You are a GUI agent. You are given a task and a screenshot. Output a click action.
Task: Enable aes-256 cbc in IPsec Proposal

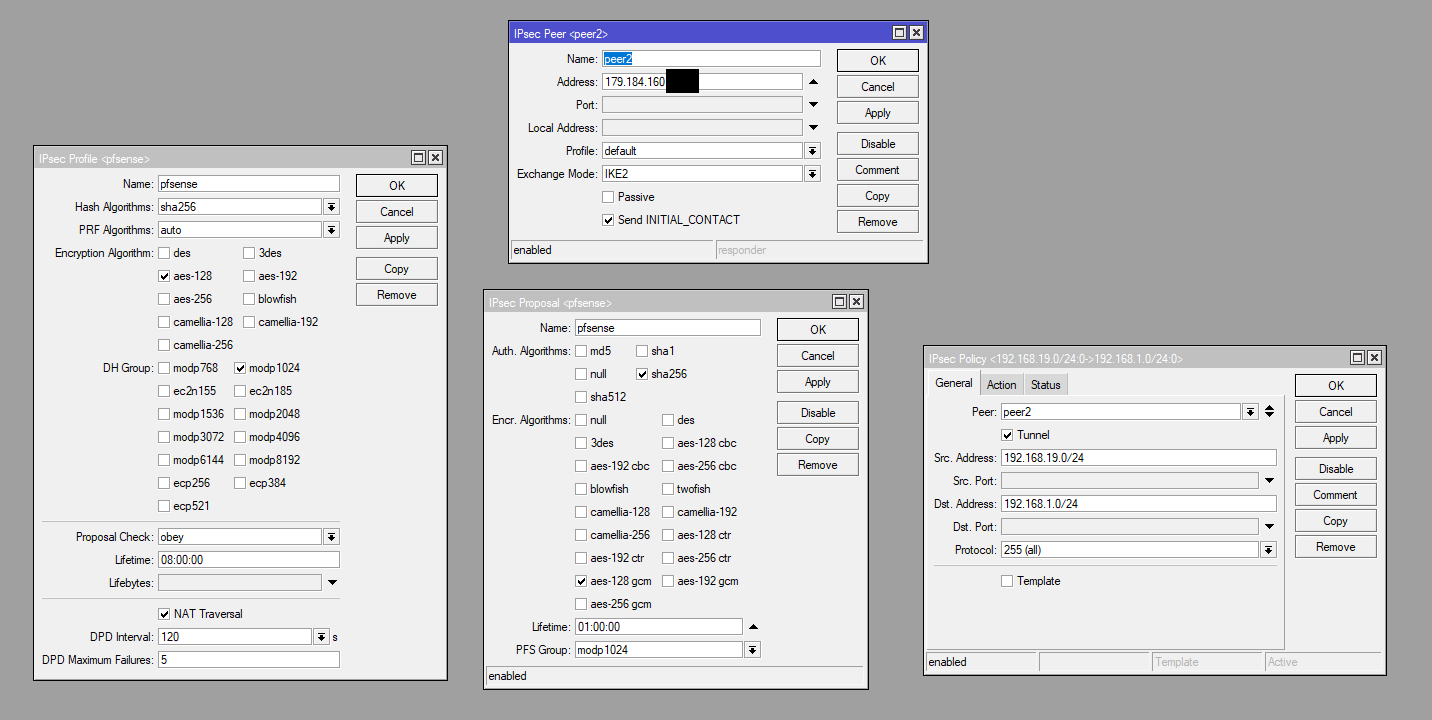coord(668,466)
